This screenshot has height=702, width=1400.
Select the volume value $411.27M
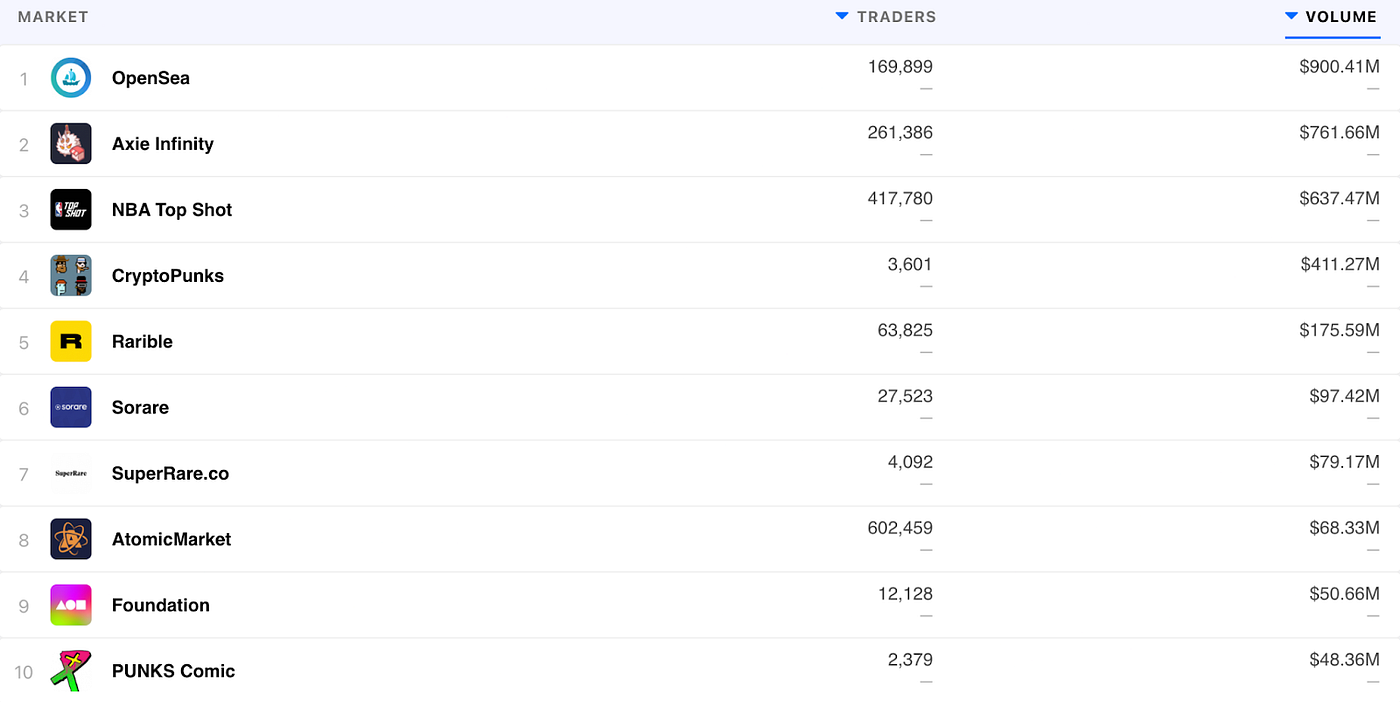tap(1340, 265)
